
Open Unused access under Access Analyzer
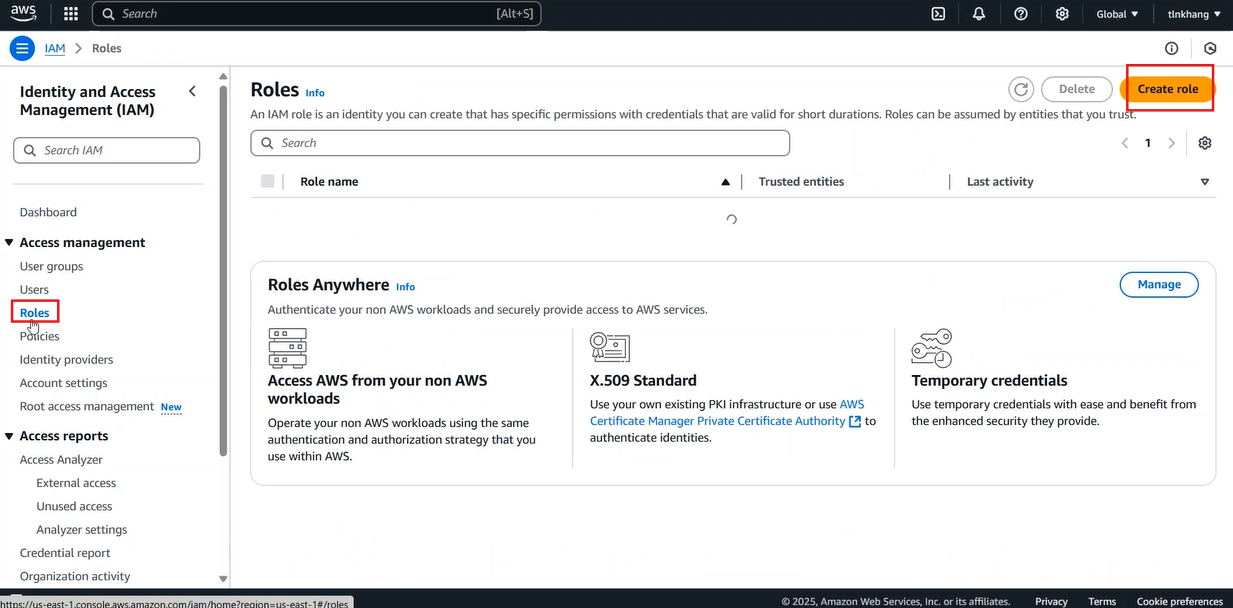tap(74, 507)
